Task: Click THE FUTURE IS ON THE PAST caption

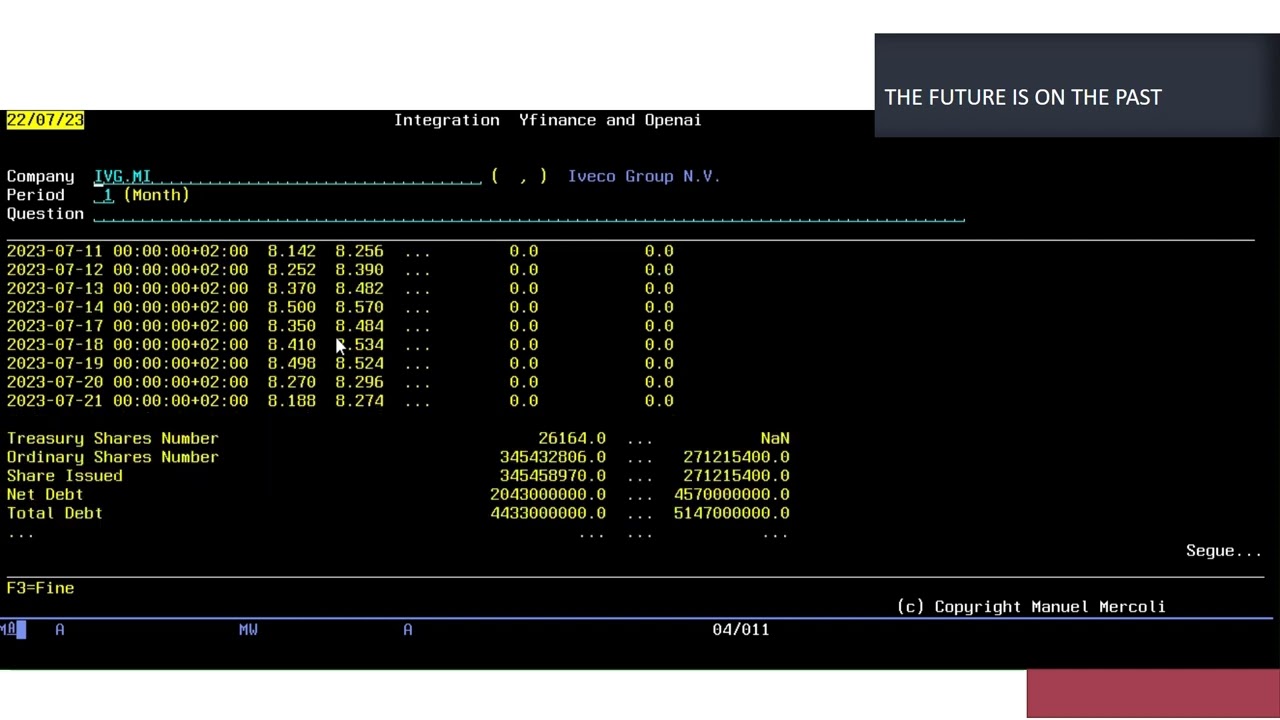Action: tap(1023, 97)
